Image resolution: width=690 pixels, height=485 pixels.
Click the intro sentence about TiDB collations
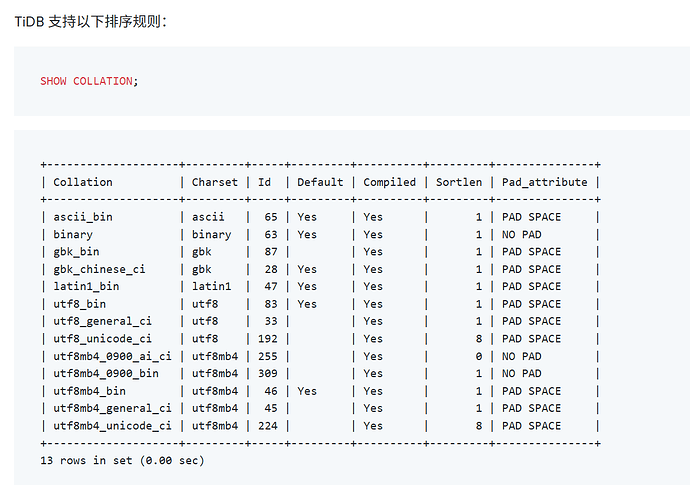90,21
